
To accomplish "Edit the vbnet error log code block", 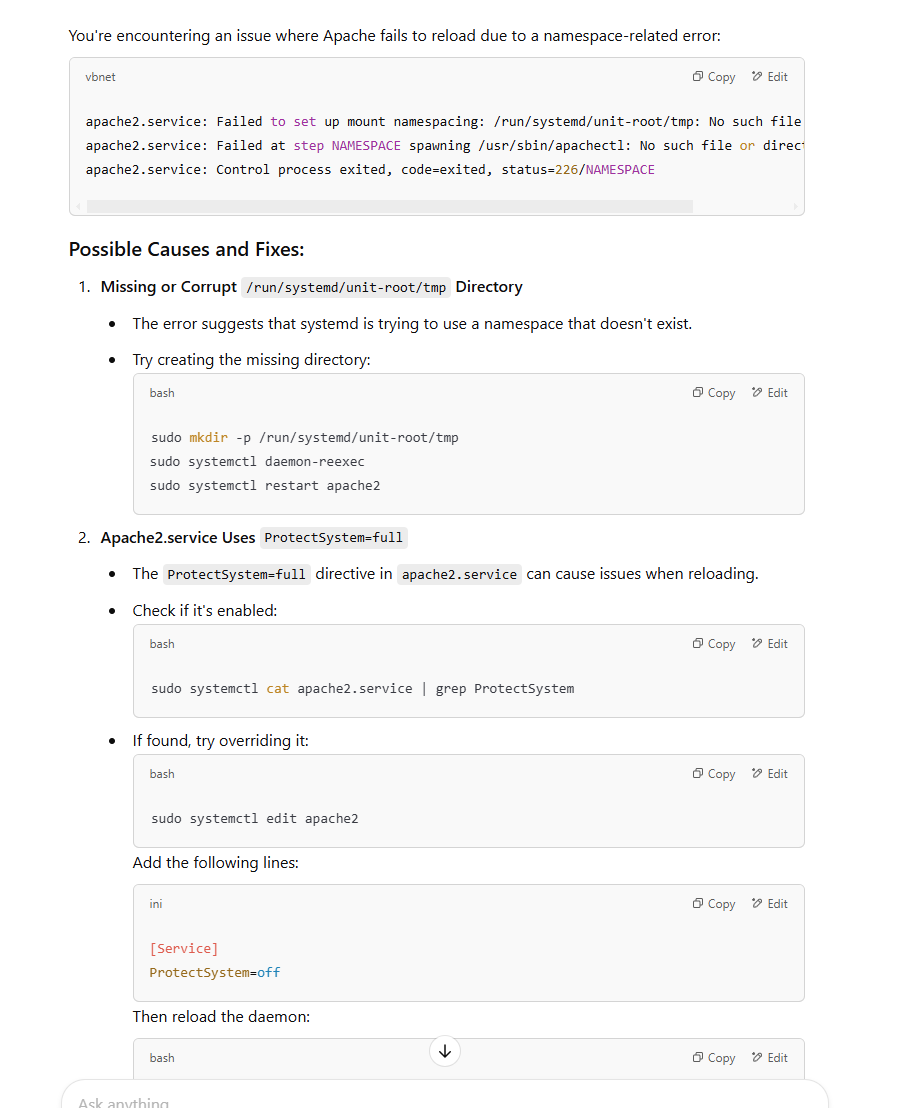I will tap(770, 77).
